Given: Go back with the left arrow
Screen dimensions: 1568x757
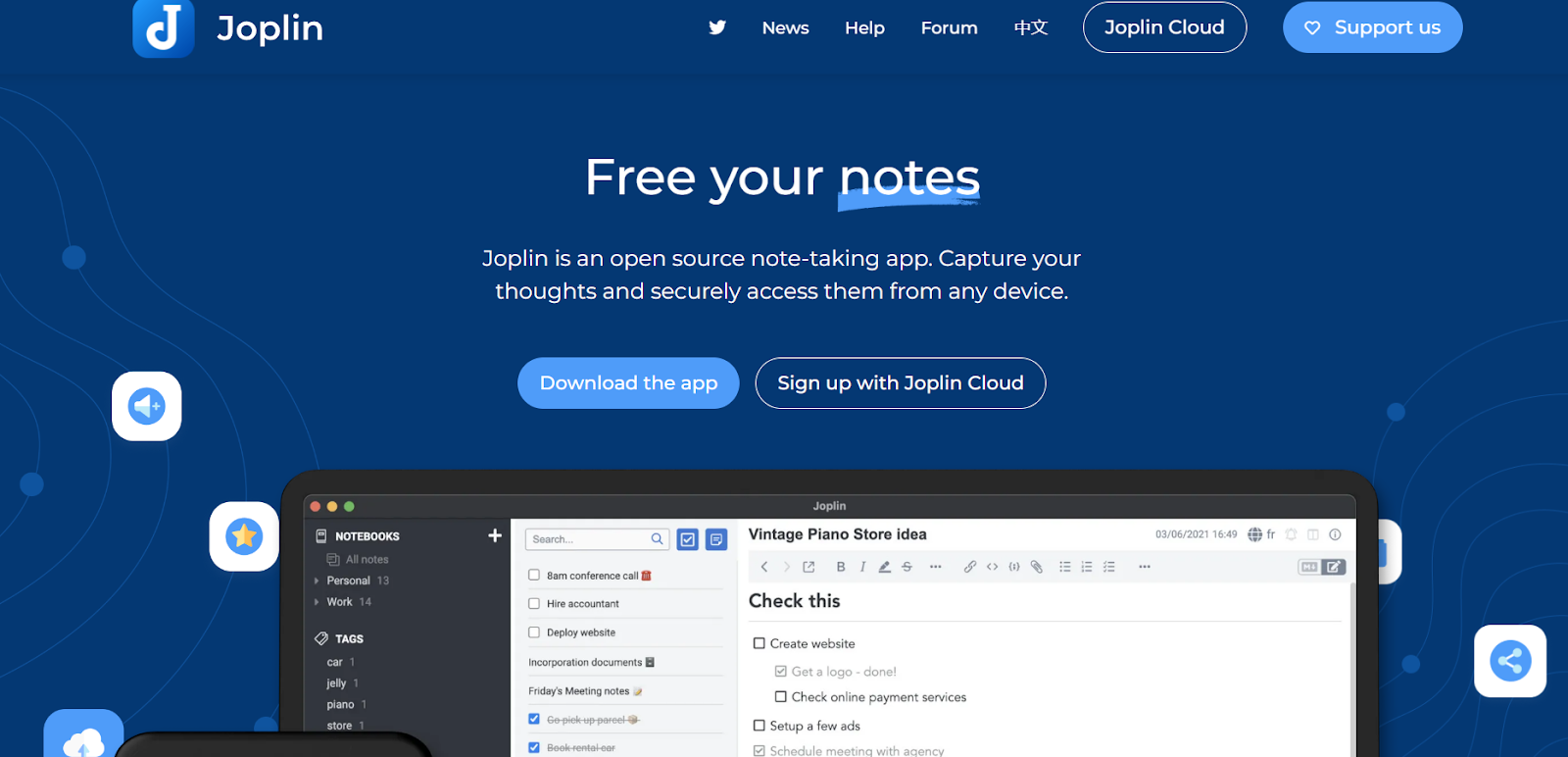Looking at the screenshot, I should [764, 567].
